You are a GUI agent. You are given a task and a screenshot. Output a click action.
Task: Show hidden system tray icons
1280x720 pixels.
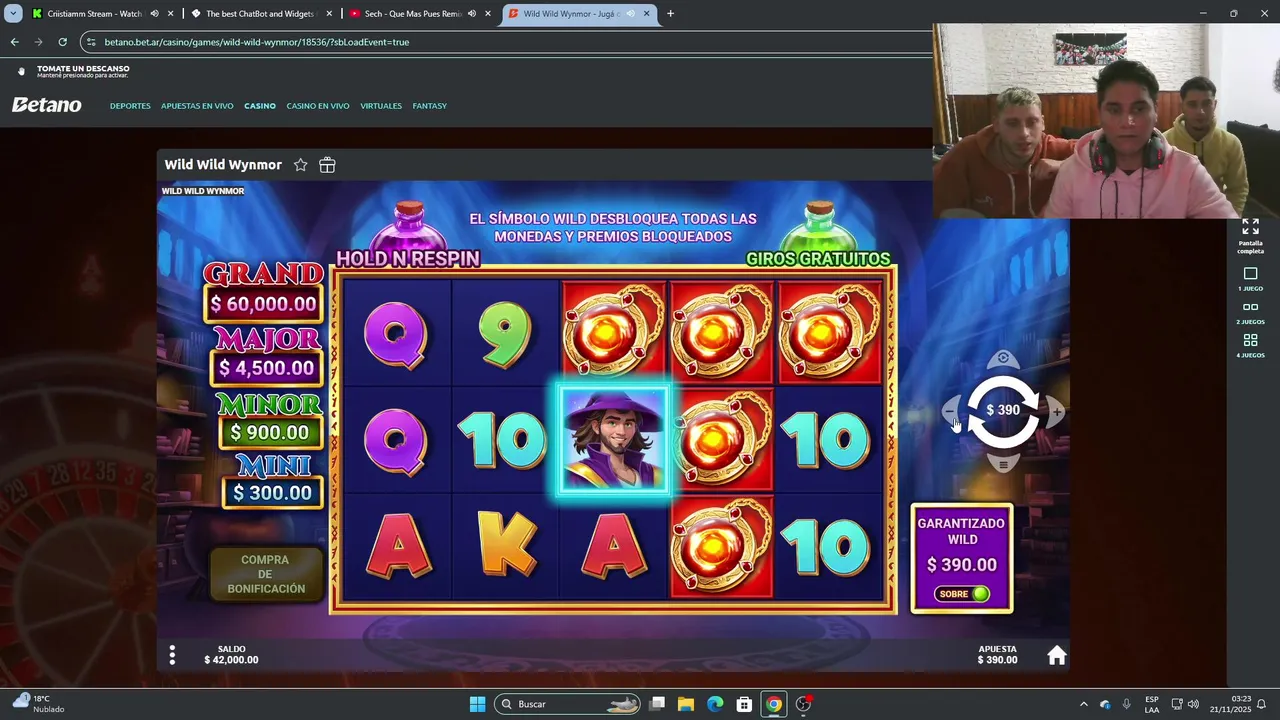(1083, 704)
